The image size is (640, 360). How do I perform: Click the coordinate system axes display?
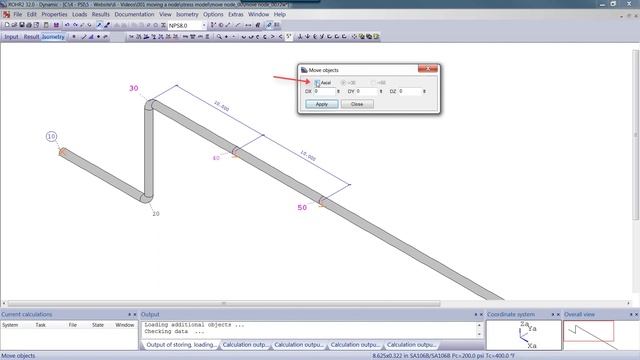tap(524, 335)
